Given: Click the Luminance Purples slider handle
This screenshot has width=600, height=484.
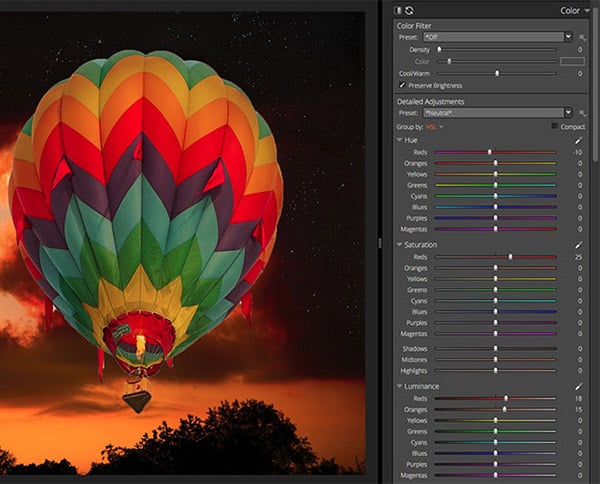Looking at the screenshot, I should tap(496, 464).
